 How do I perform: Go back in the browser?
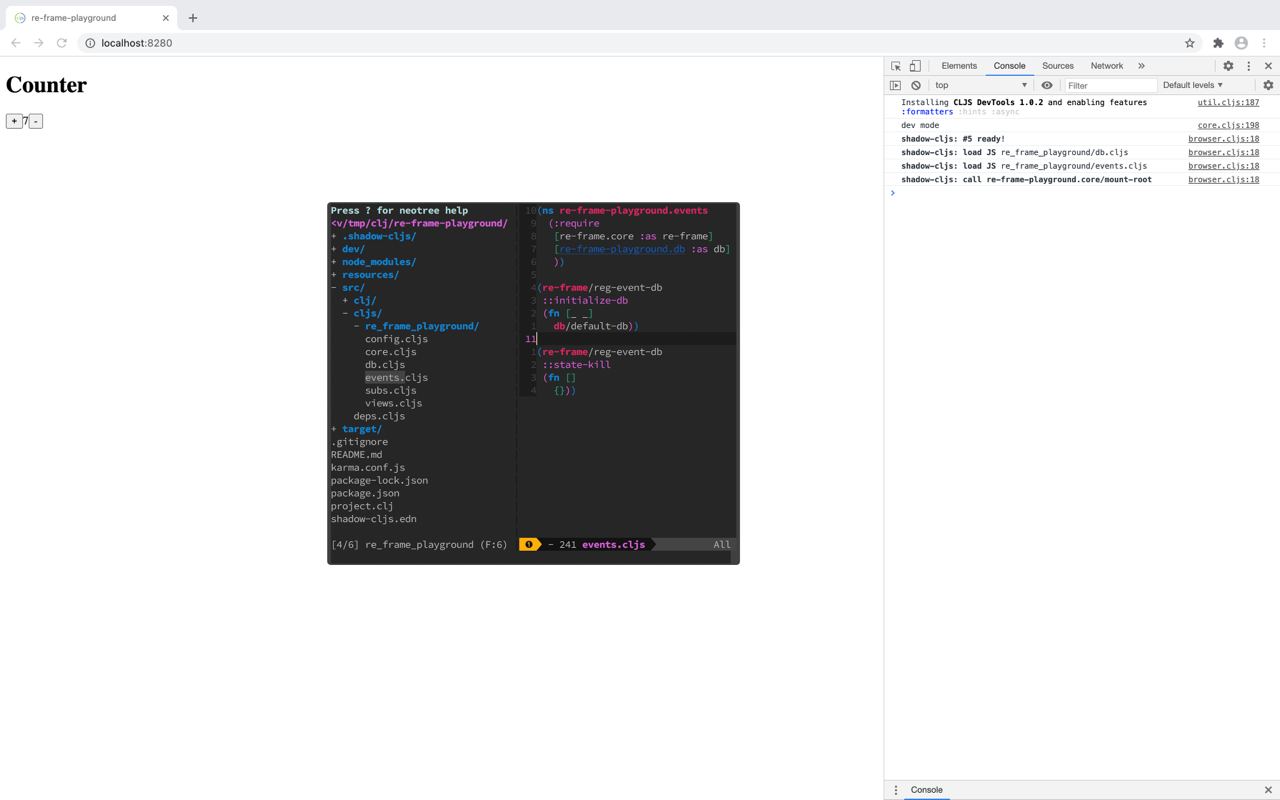pyautogui.click(x=16, y=43)
